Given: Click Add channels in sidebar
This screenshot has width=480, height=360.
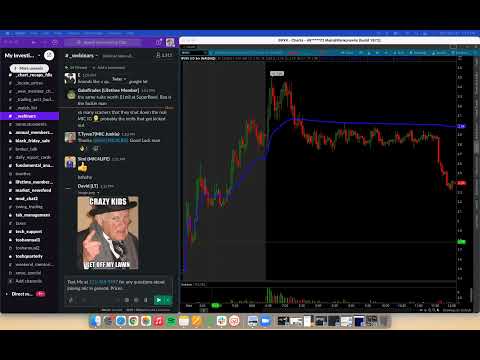Looking at the screenshot, I should point(28,281).
